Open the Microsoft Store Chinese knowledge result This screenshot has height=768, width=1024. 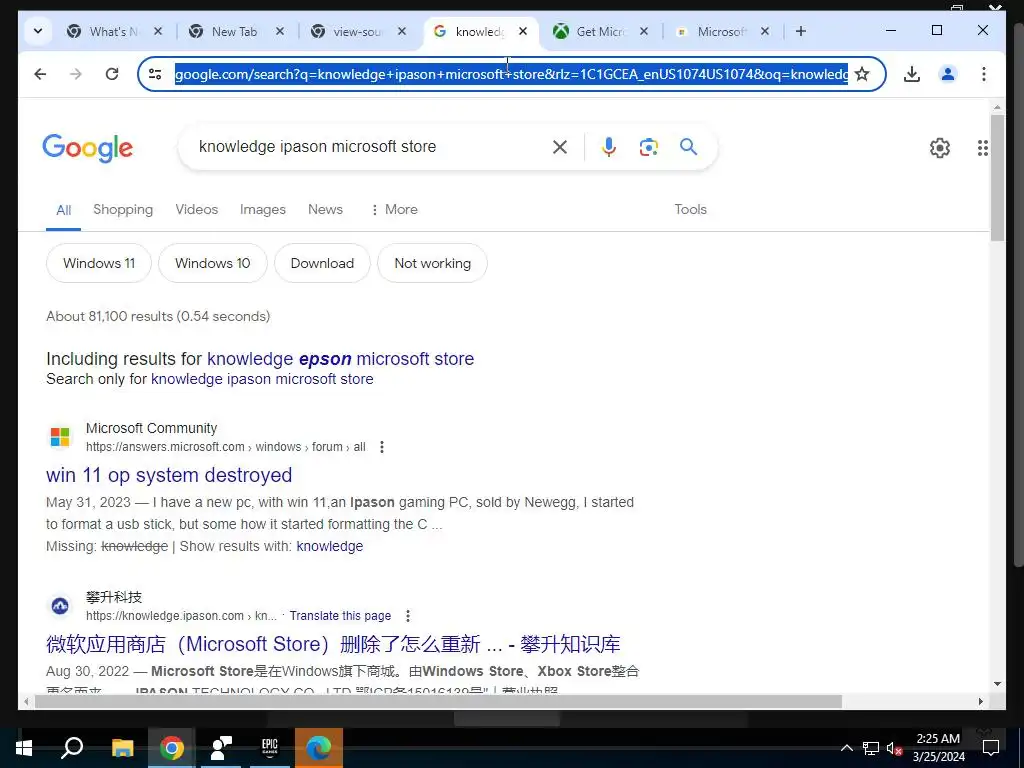(x=332, y=644)
